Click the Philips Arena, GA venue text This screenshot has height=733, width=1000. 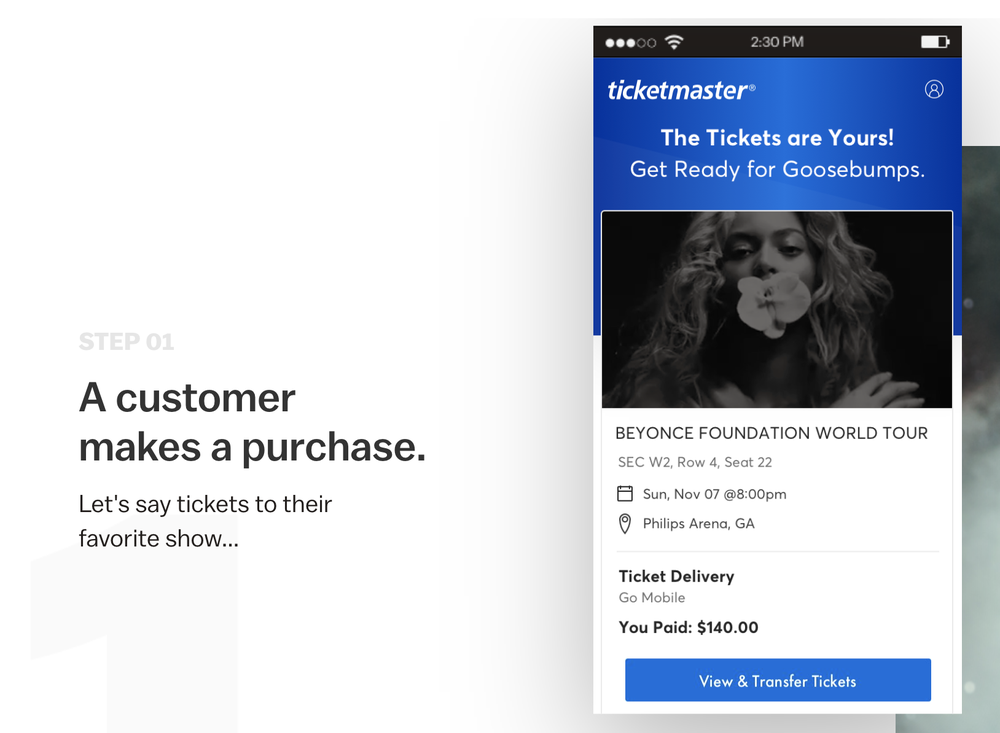(x=698, y=524)
